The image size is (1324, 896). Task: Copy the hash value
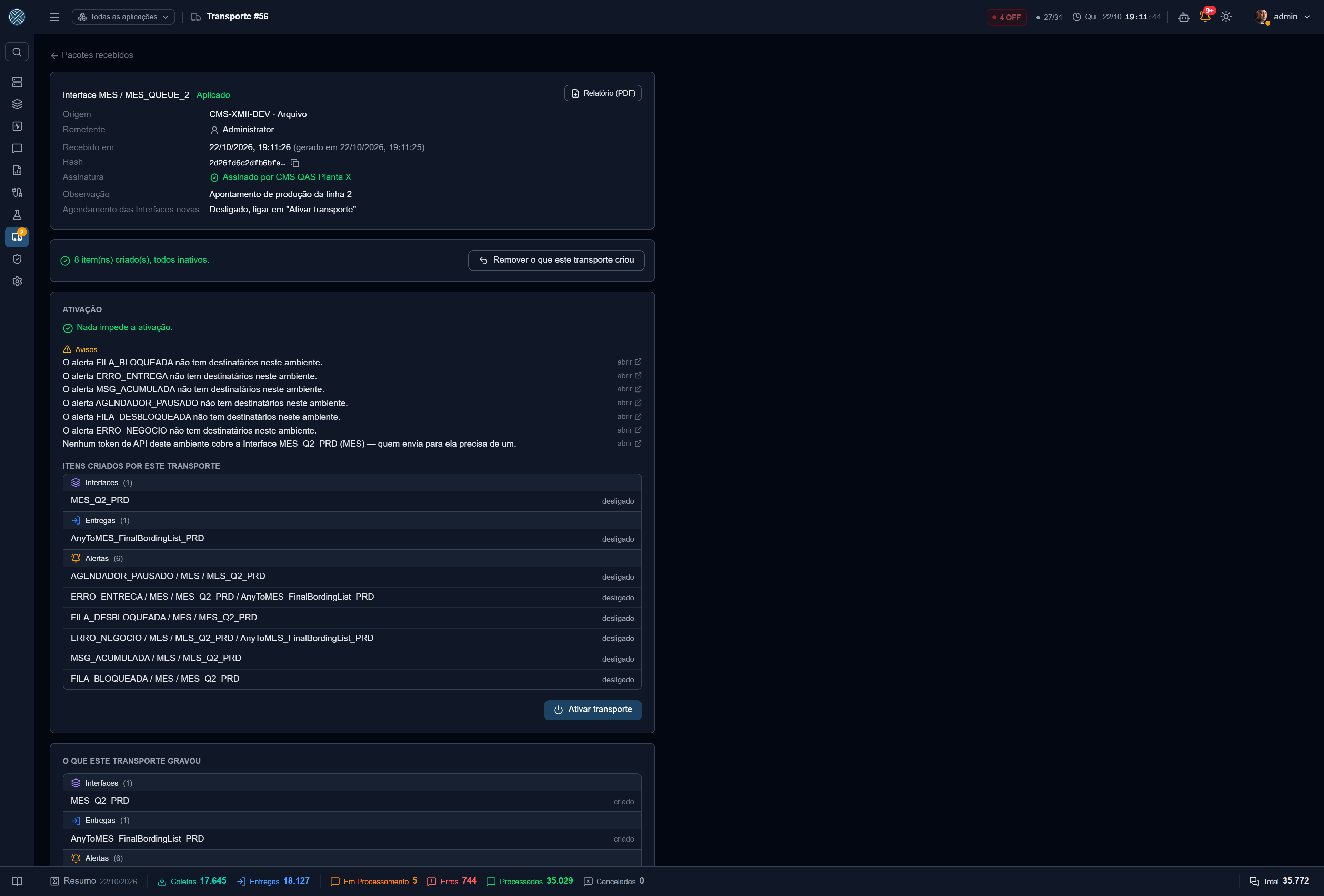294,163
